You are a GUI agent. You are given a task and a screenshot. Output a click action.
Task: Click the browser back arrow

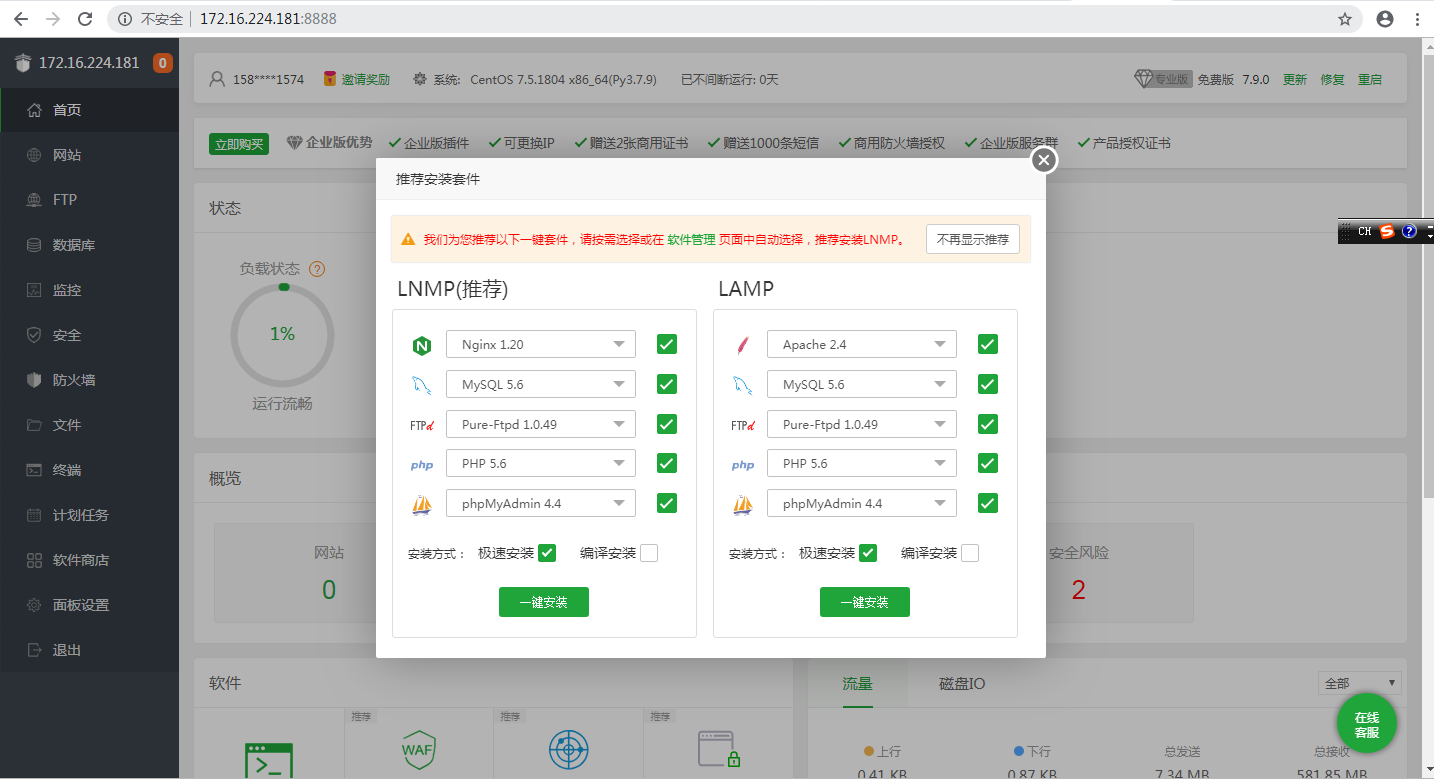20,19
